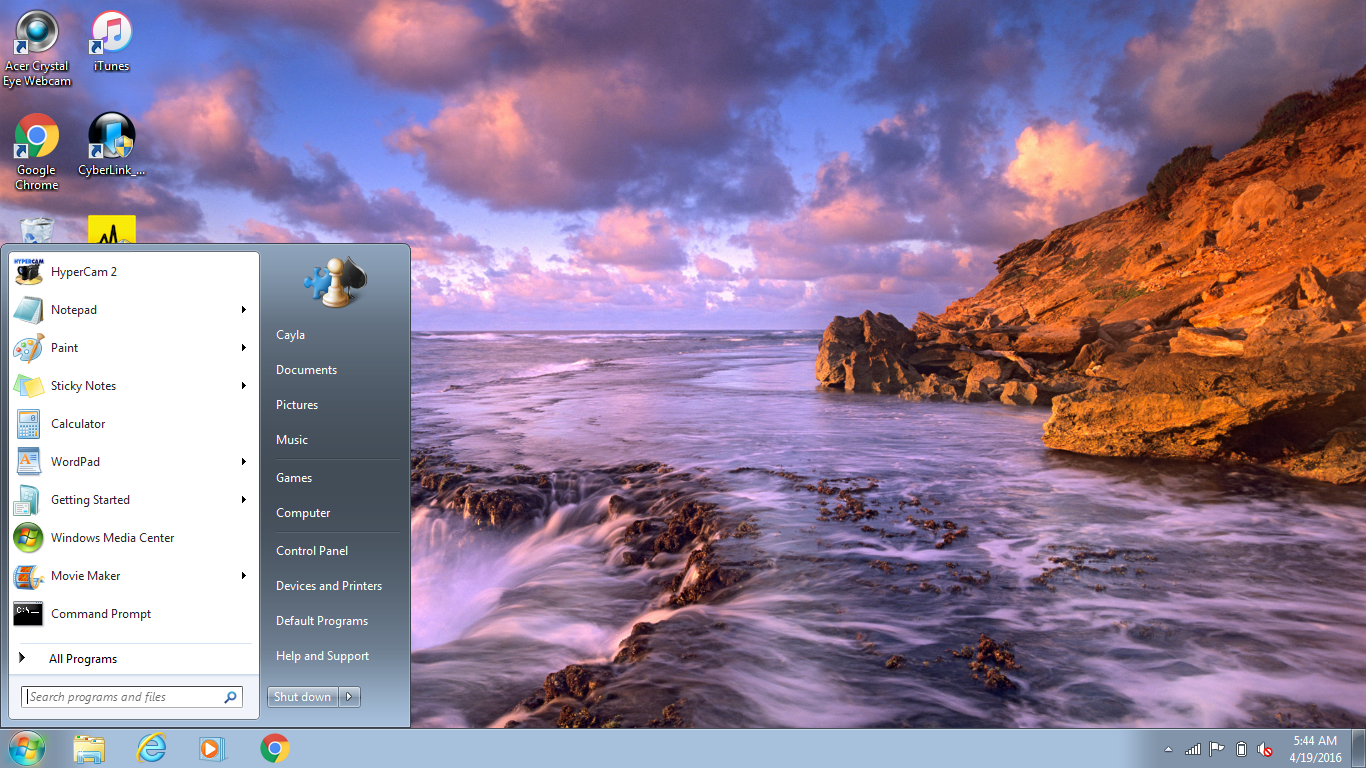Show hidden tray icons arrow
Image resolution: width=1366 pixels, height=768 pixels.
1168,749
